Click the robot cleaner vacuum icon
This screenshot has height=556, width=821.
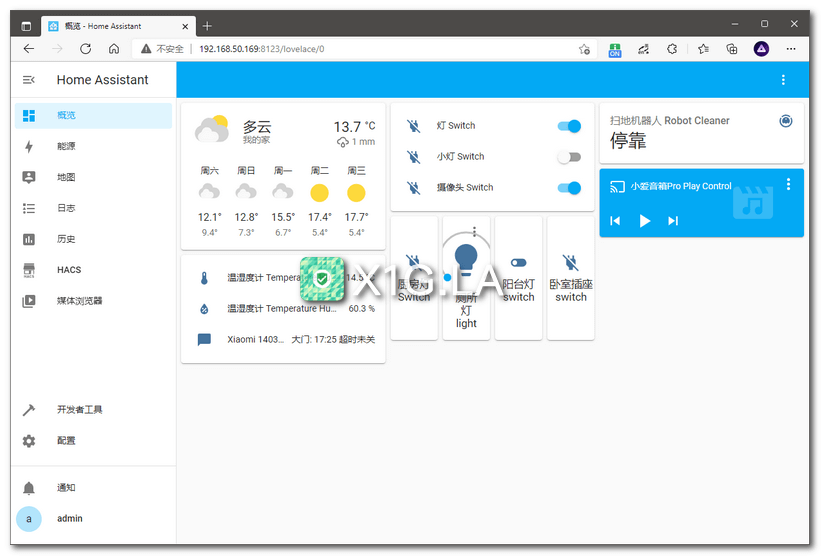pos(785,121)
